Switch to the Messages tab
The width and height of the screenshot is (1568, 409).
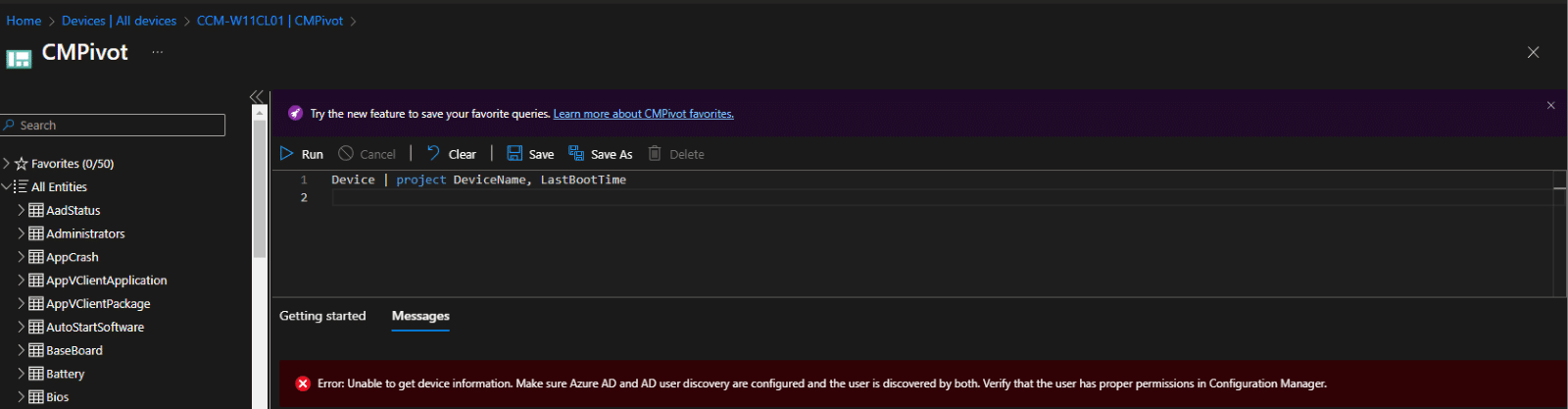(x=420, y=316)
